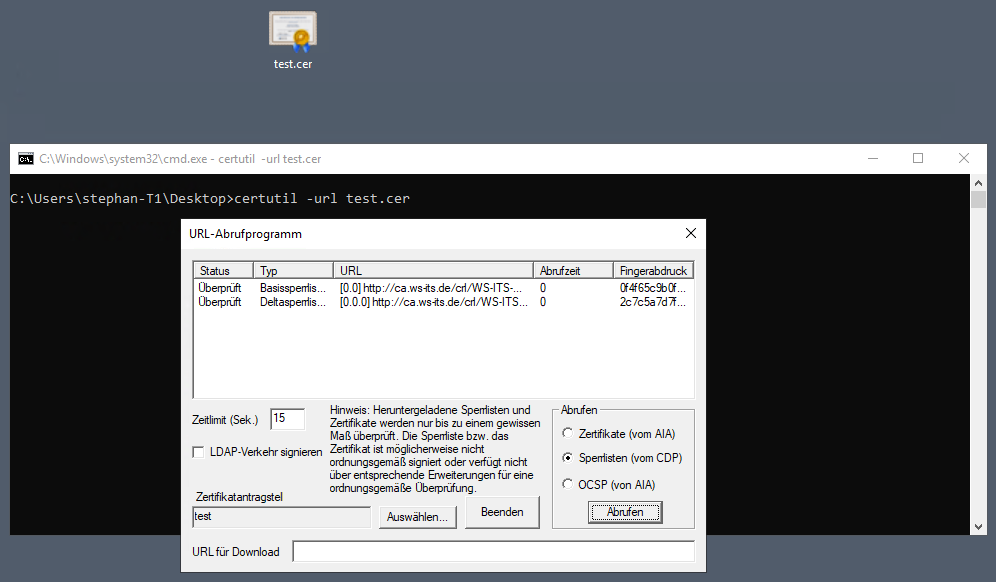996x582 pixels.
Task: Close the URL-Abrufprogramm dialog
Action: pyautogui.click(x=691, y=233)
